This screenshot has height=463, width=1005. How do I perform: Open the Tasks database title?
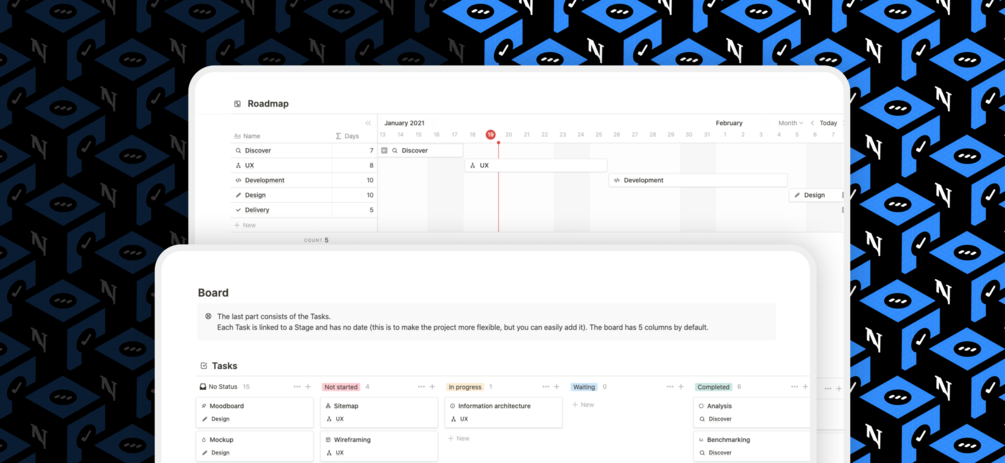point(224,366)
